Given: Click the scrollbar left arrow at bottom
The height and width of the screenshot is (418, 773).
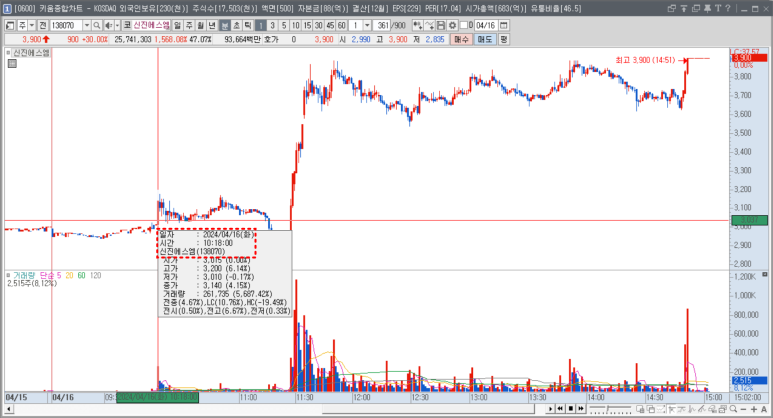Looking at the screenshot, I should point(9,409).
